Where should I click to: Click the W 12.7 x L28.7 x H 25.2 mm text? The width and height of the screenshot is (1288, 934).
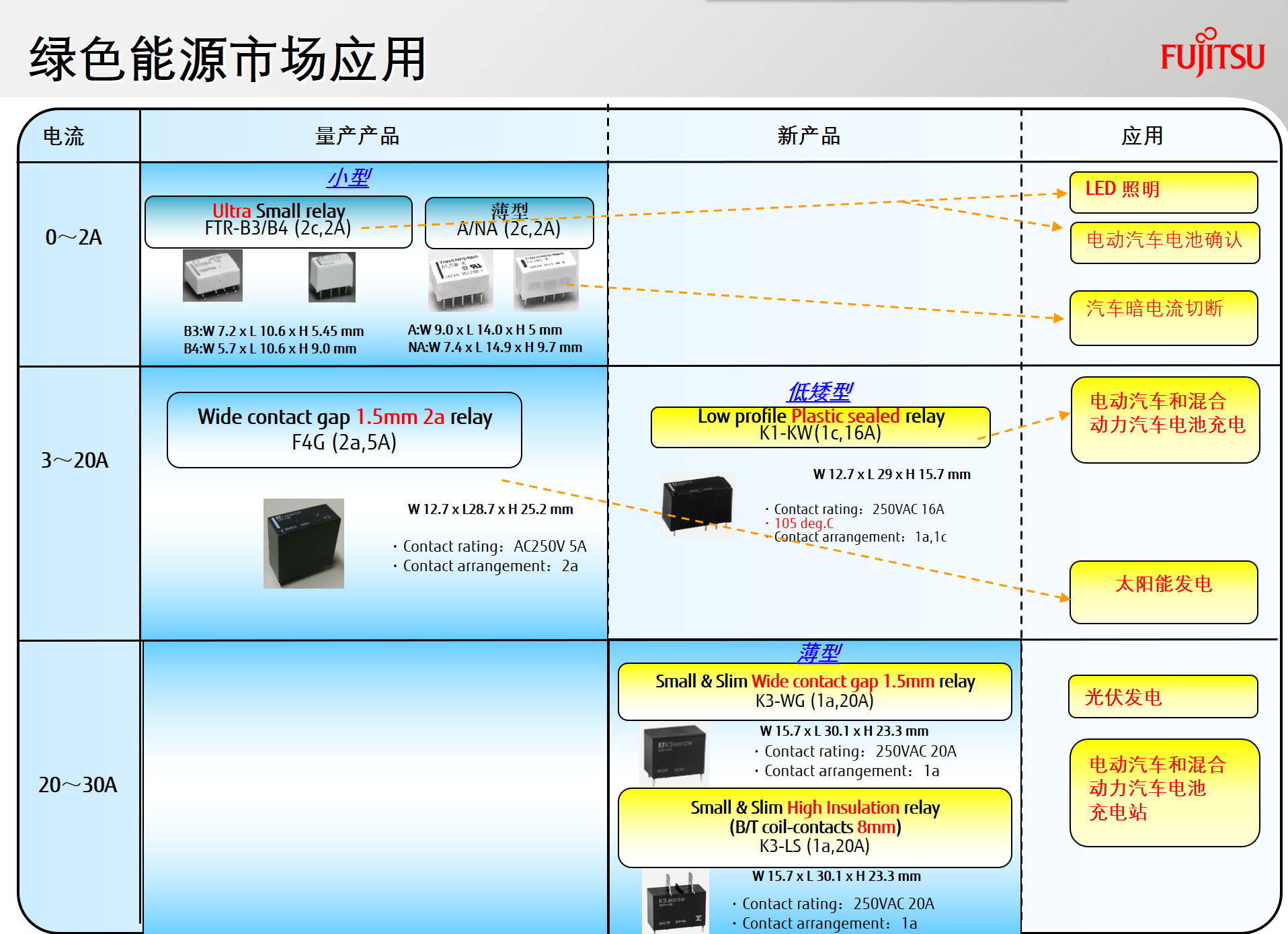(x=491, y=509)
